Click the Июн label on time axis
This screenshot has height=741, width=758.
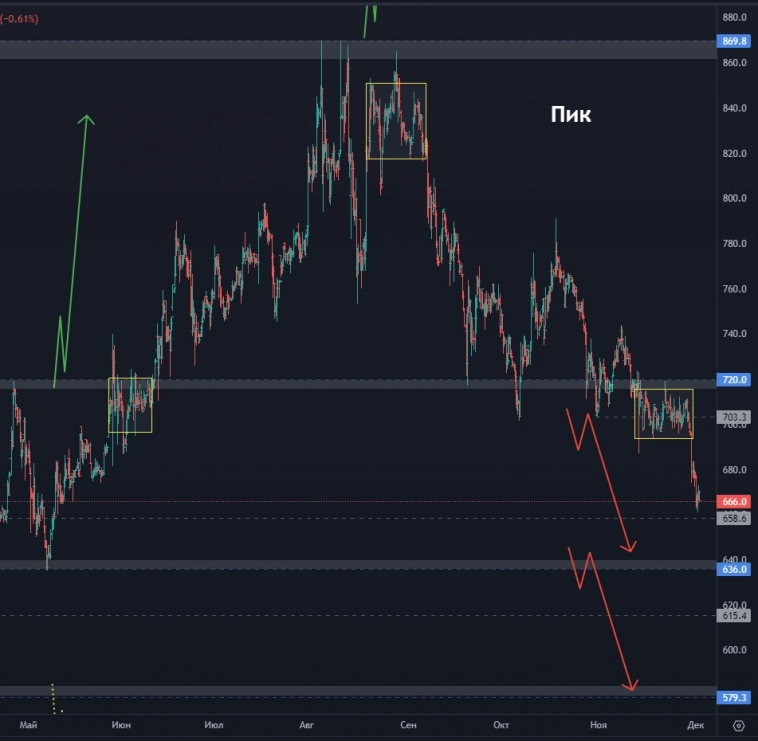click(121, 725)
